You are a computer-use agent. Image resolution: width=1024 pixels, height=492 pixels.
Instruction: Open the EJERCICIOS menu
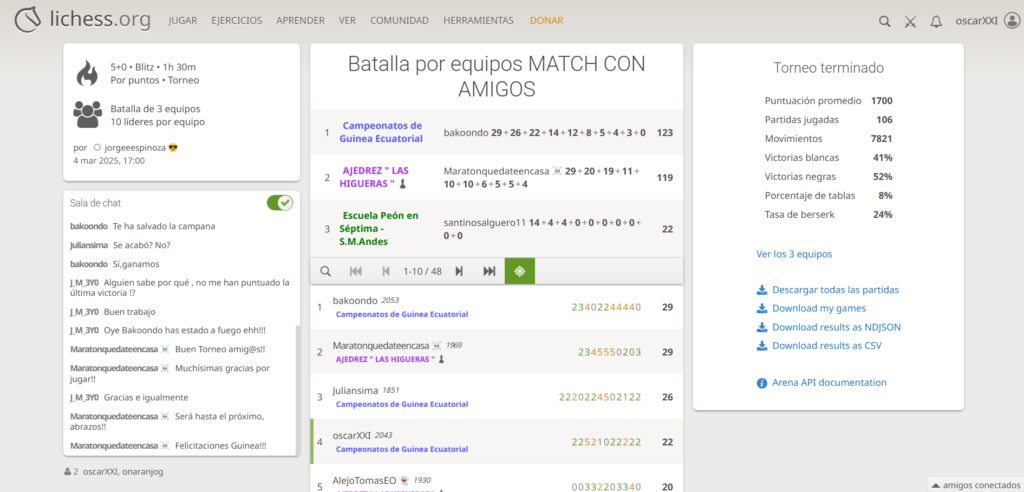click(236, 21)
